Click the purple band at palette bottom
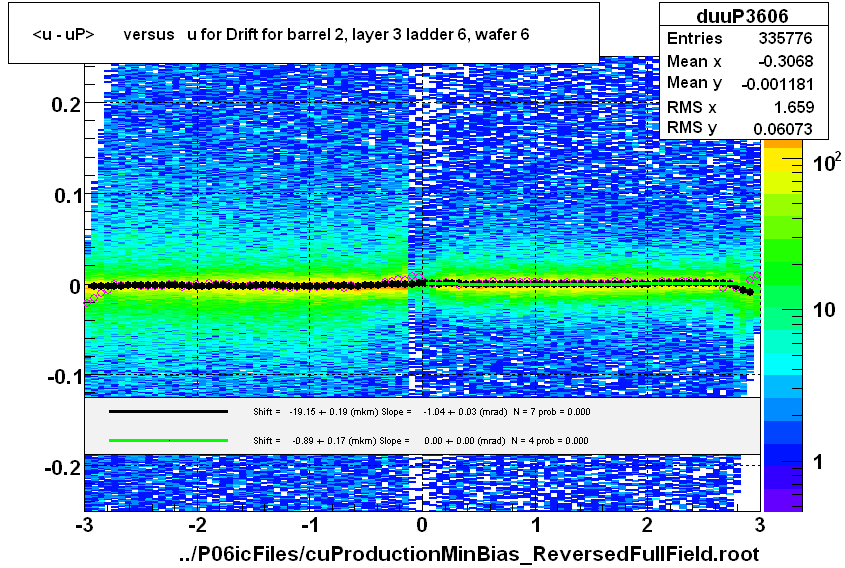 782,500
